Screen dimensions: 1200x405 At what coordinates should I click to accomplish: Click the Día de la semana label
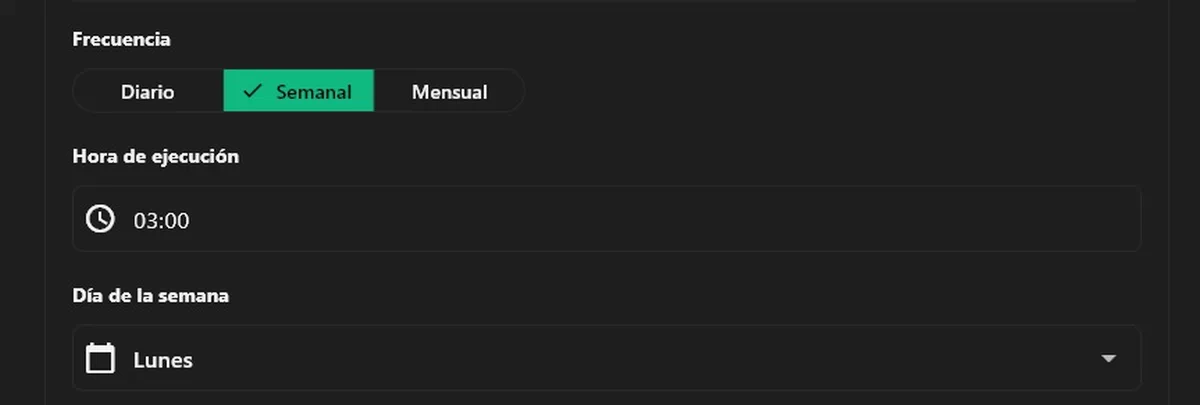[151, 296]
